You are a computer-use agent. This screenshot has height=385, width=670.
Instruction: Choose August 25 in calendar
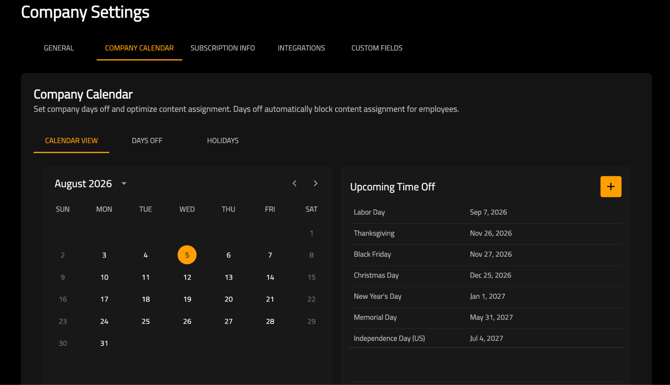pos(146,321)
